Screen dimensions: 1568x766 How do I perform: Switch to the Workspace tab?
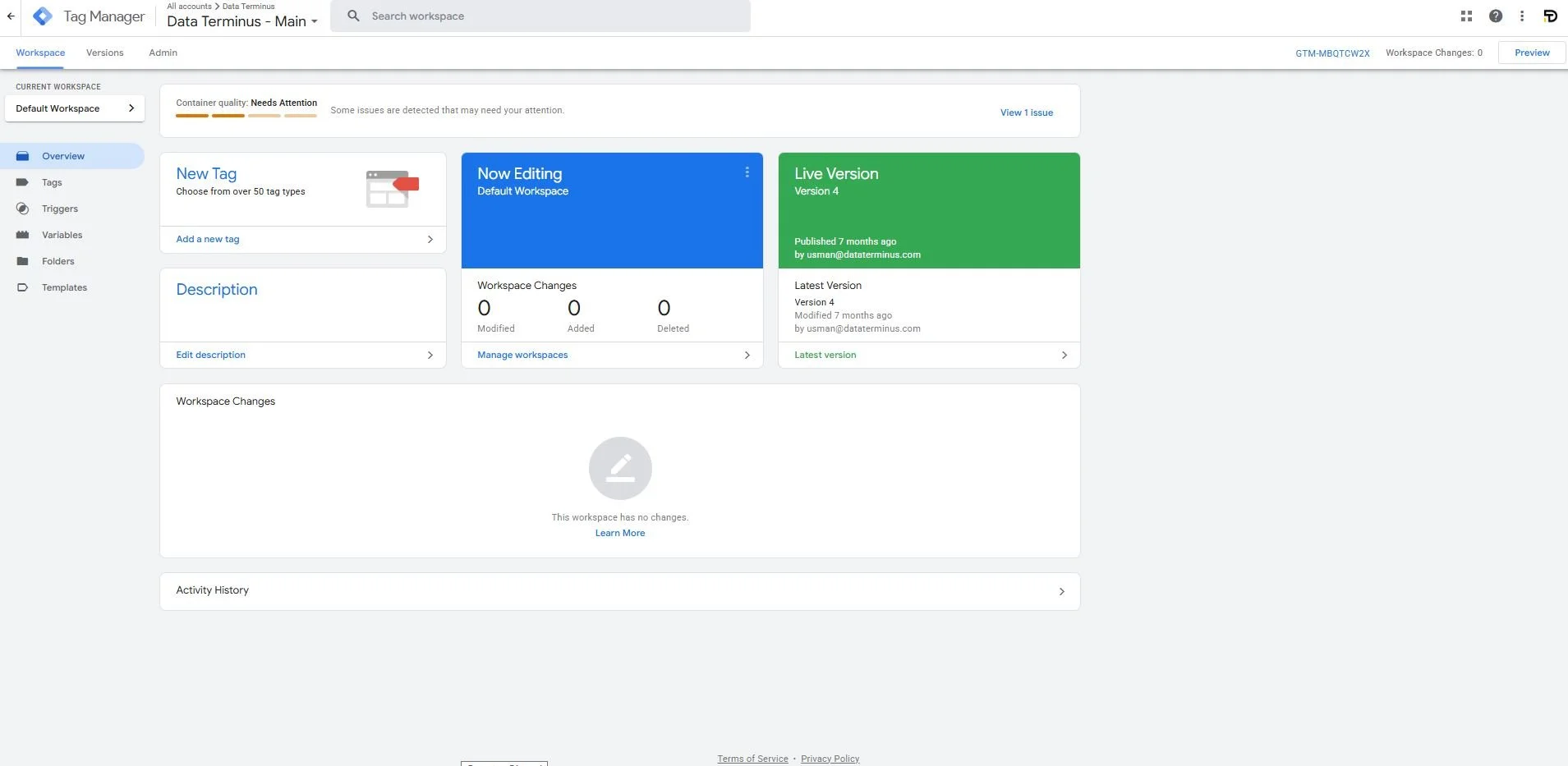point(40,53)
